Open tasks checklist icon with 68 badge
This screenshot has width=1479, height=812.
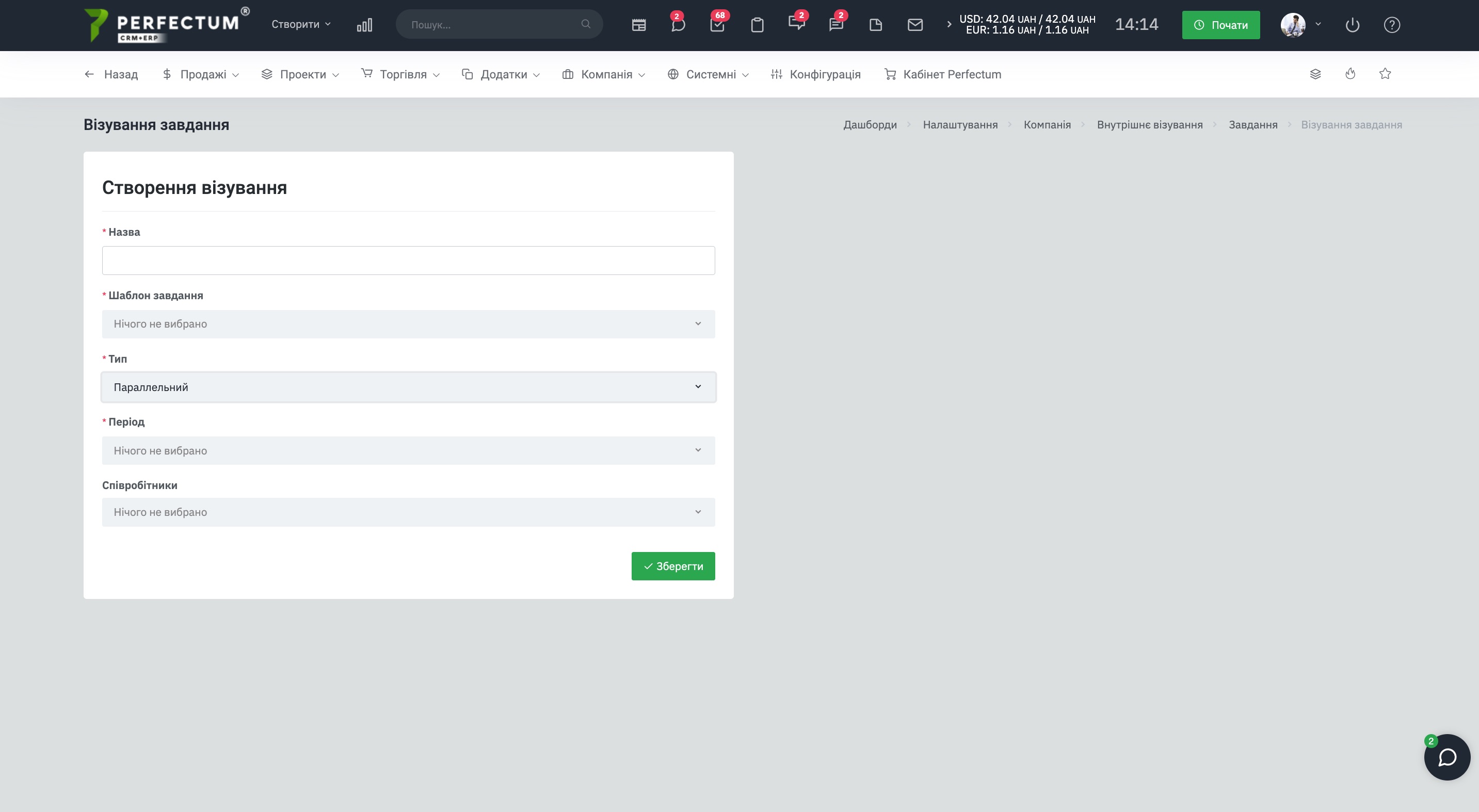pos(717,25)
